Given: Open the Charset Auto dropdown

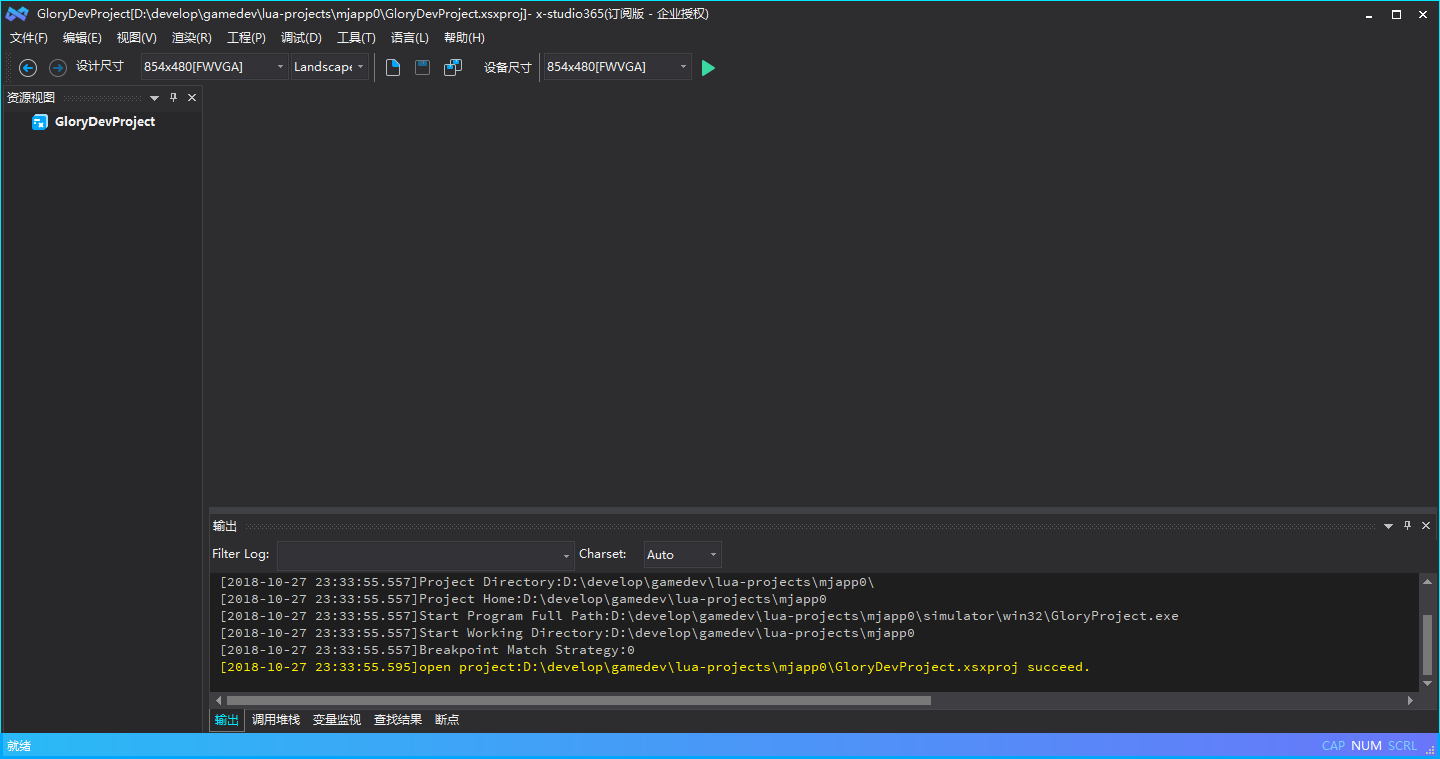Looking at the screenshot, I should (713, 555).
